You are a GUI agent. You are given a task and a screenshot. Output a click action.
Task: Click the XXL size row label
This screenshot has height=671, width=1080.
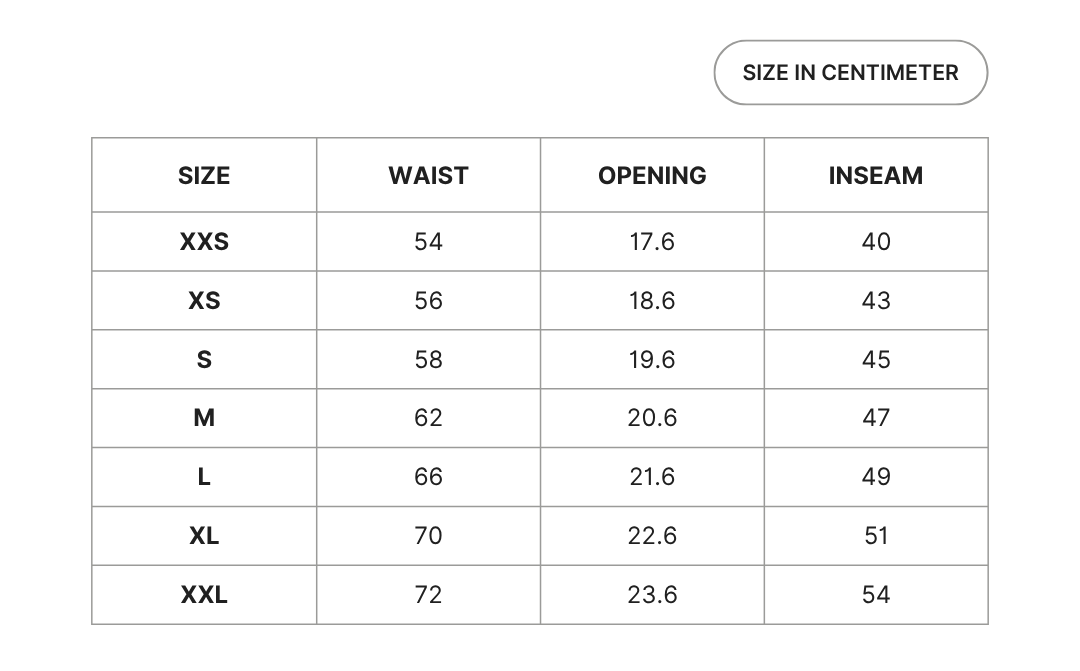(x=204, y=595)
